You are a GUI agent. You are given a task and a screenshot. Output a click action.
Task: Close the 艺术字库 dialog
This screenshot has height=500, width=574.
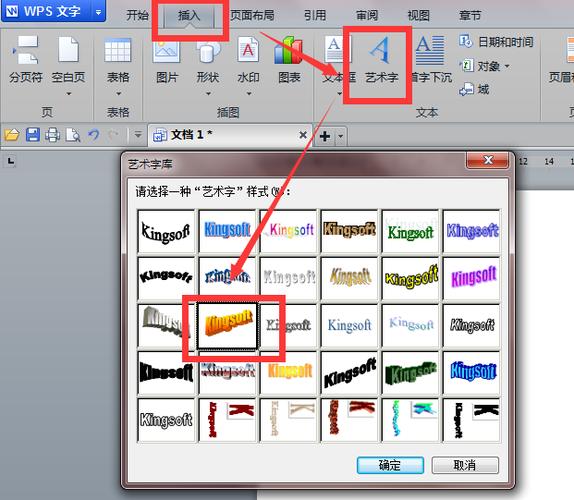[x=487, y=160]
